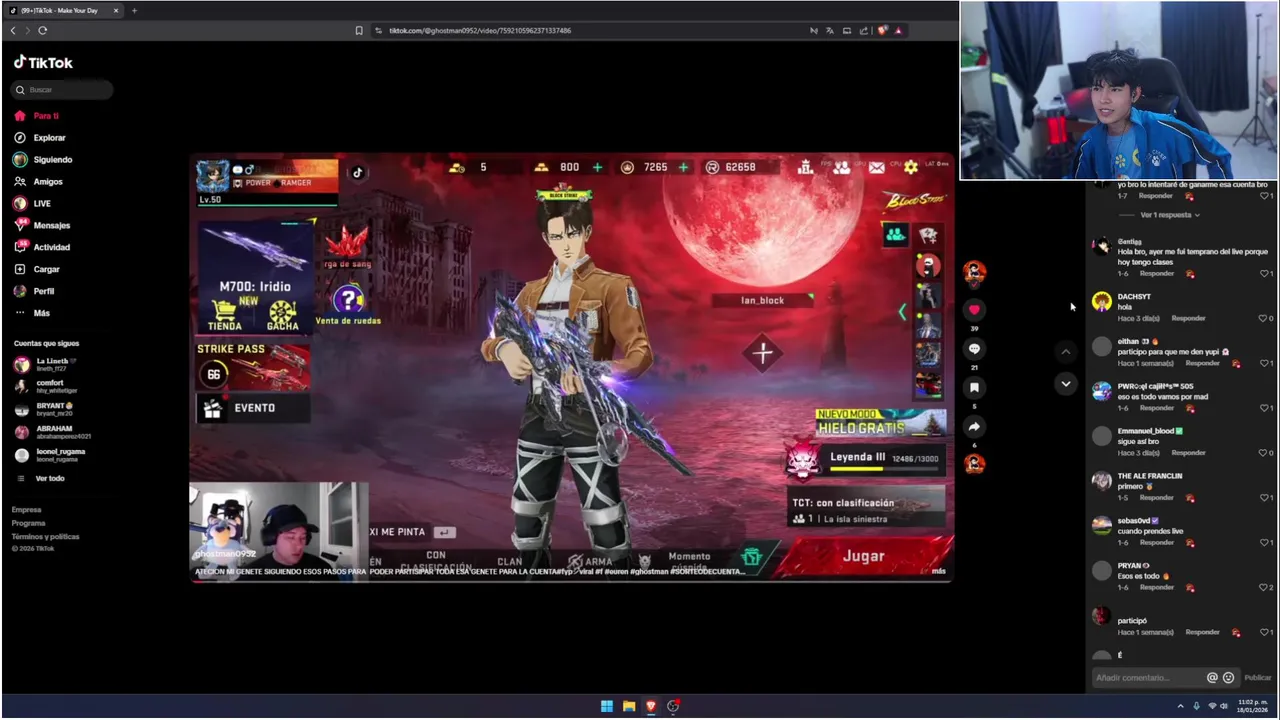Viewport: 1280px width, 720px height.
Task: Like sebas0vd's comment heart
Action: 1263,543
